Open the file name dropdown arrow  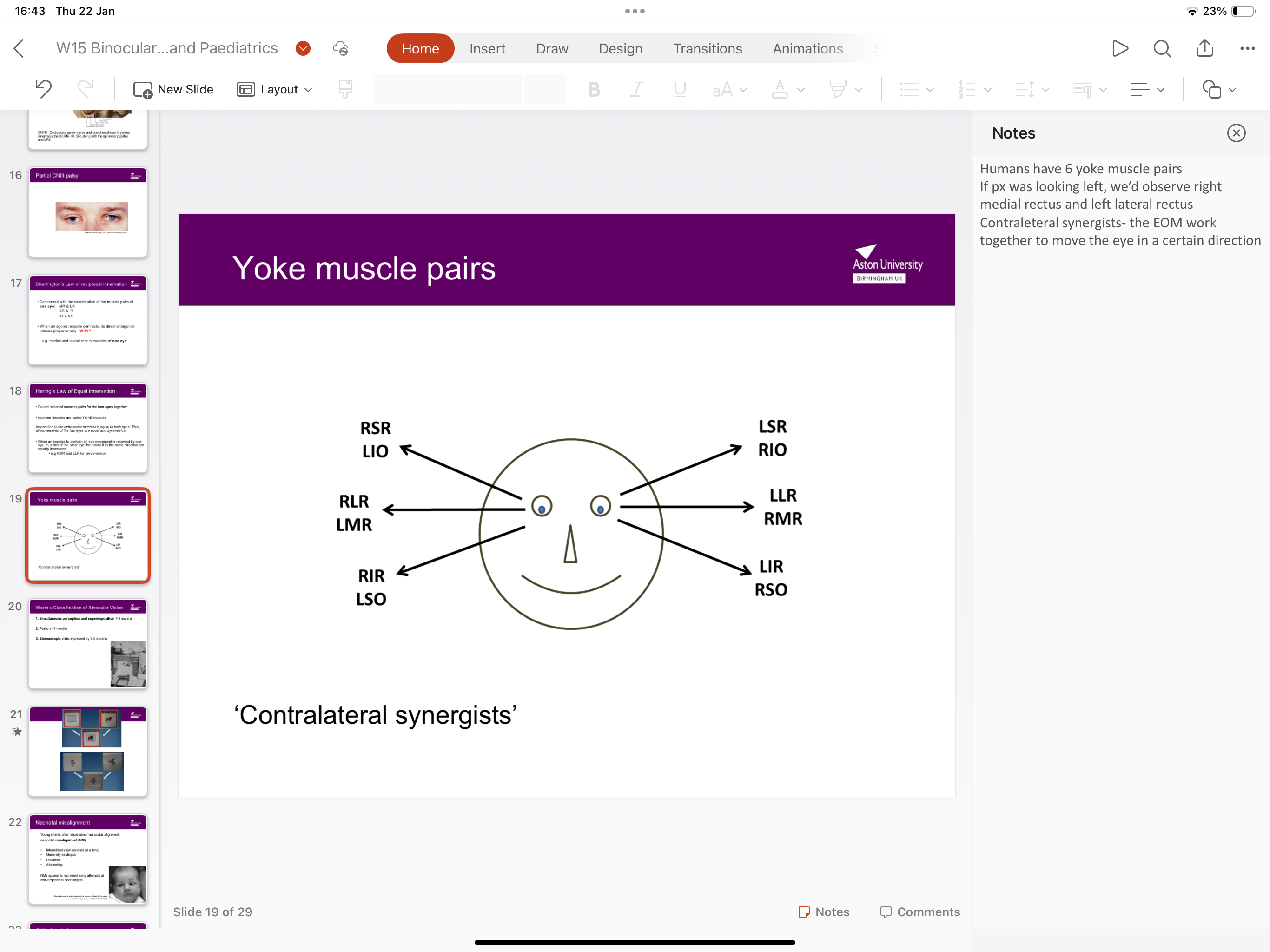[x=303, y=48]
